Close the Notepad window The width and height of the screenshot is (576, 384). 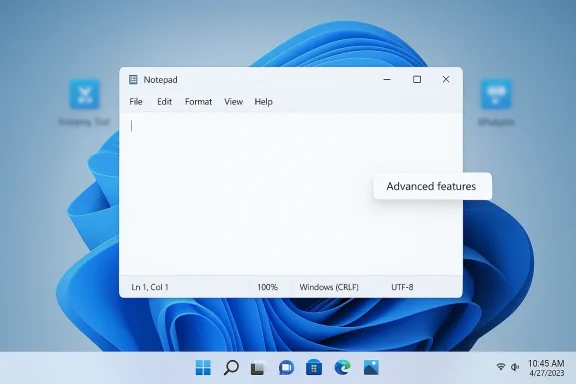446,79
